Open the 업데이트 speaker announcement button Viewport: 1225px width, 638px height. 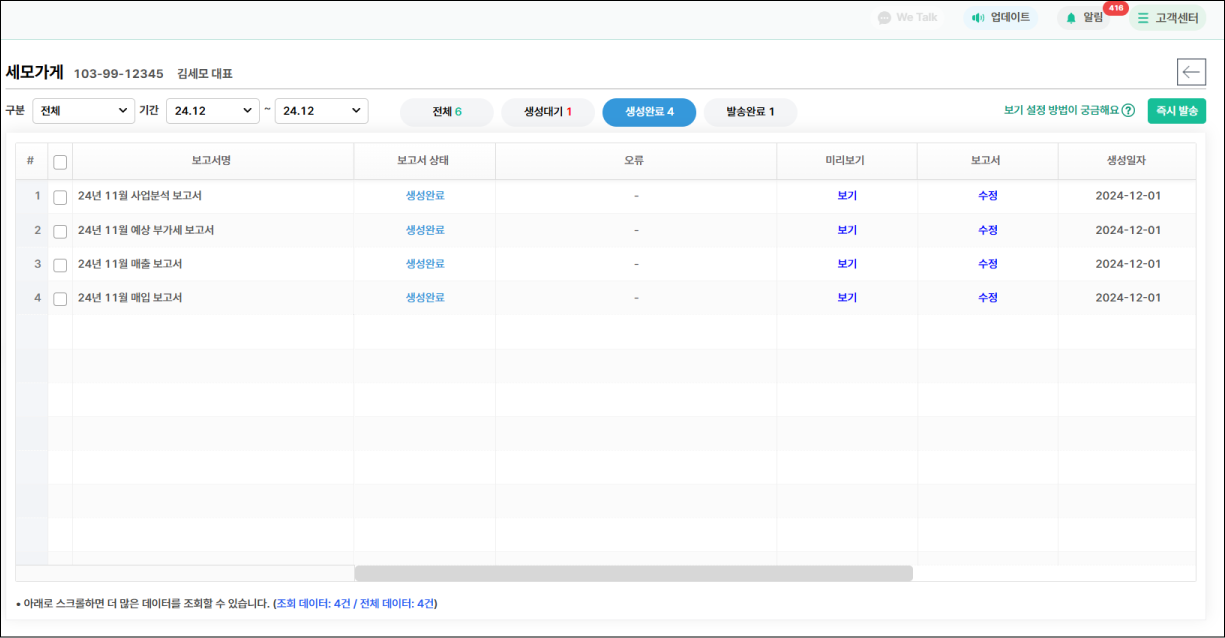point(1001,18)
